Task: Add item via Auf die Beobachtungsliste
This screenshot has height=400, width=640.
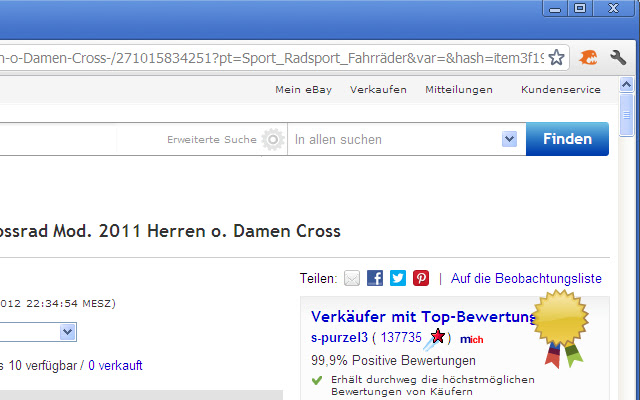Action: (x=526, y=278)
